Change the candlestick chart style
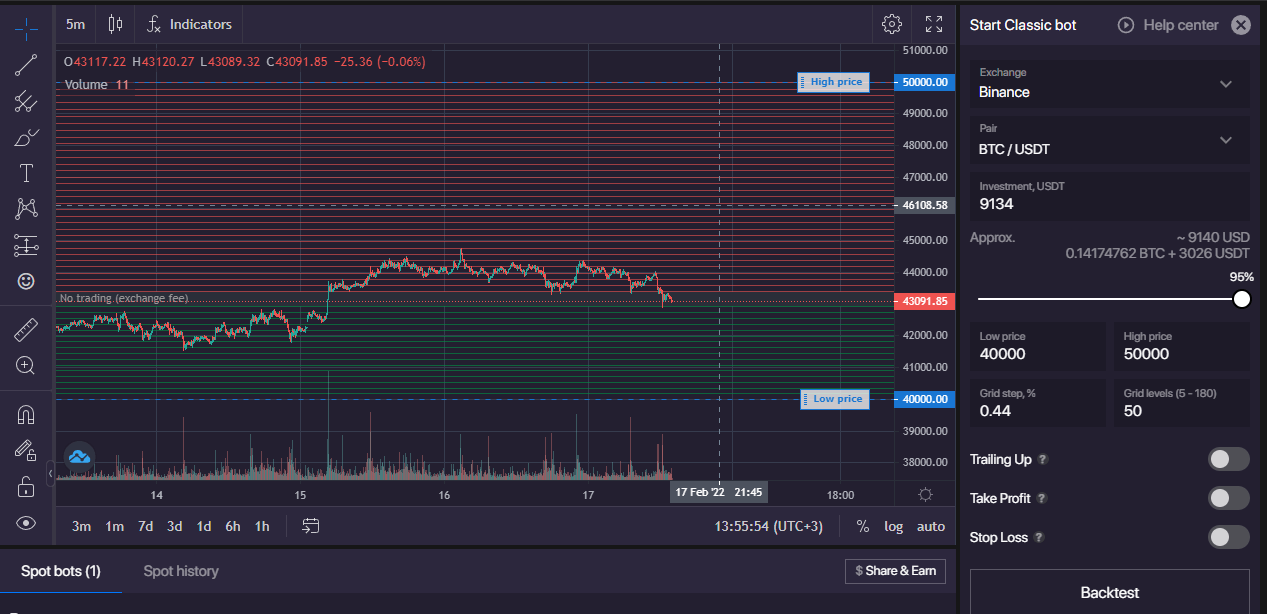 click(115, 24)
